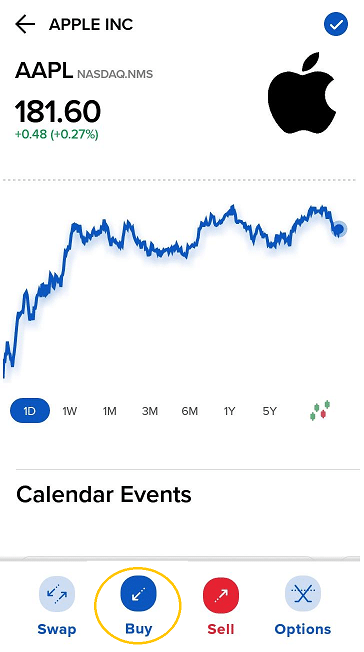Screen dimensions: 364x652
Task: Toggle the blue watchlist checkmark
Action: 336,25
